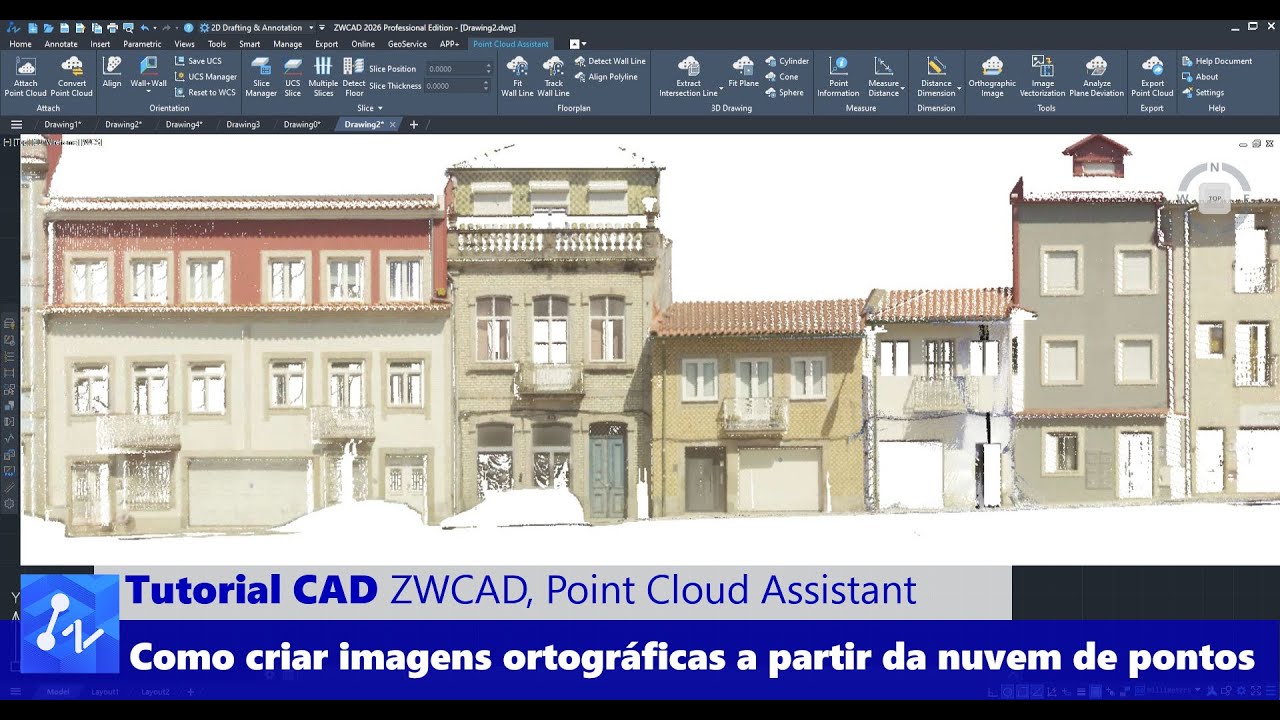
Task: Add a new drawing tab with plus
Action: (x=414, y=125)
